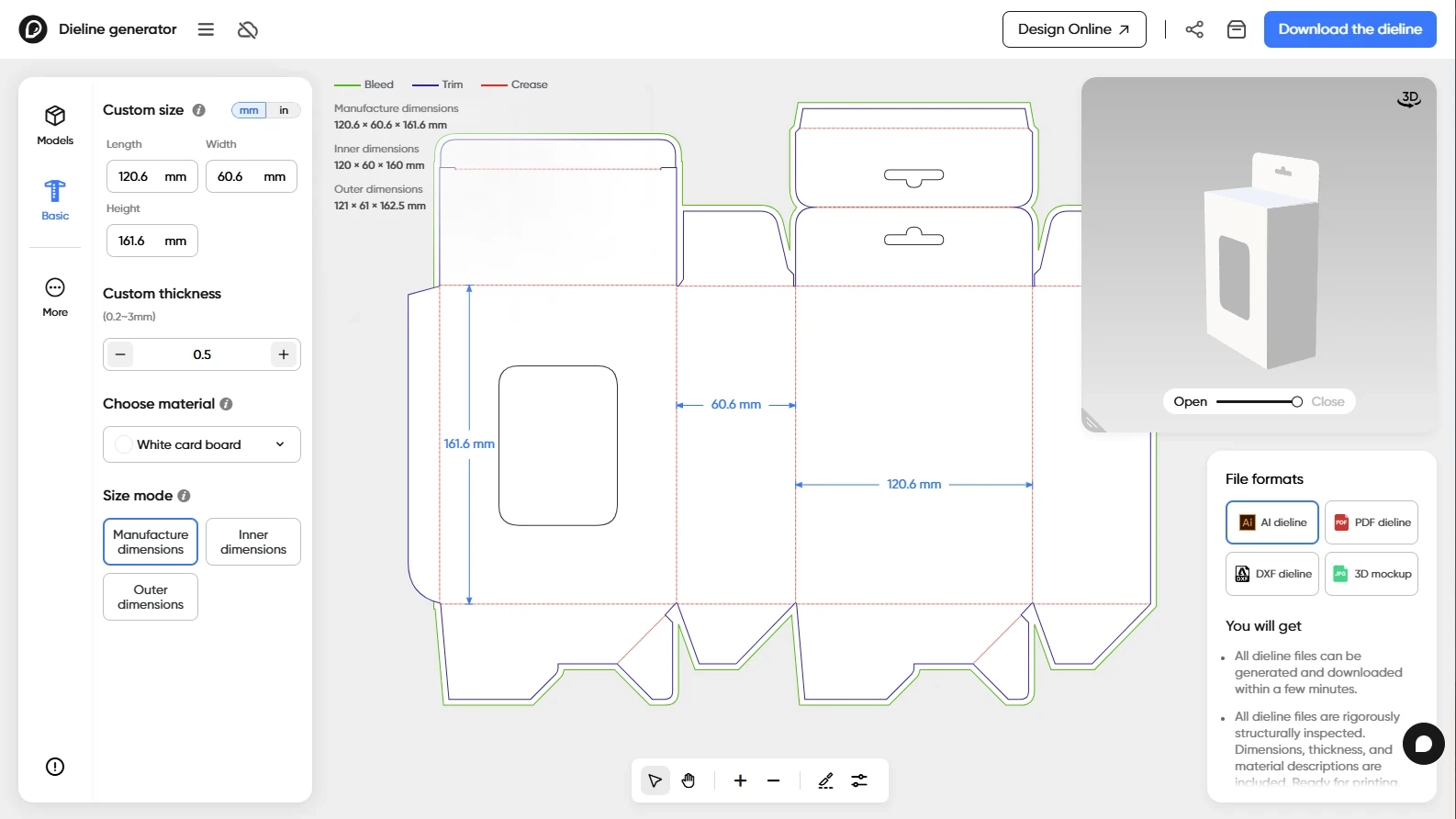Open Design Online link
Screen dimensions: 1456x819
(1073, 29)
